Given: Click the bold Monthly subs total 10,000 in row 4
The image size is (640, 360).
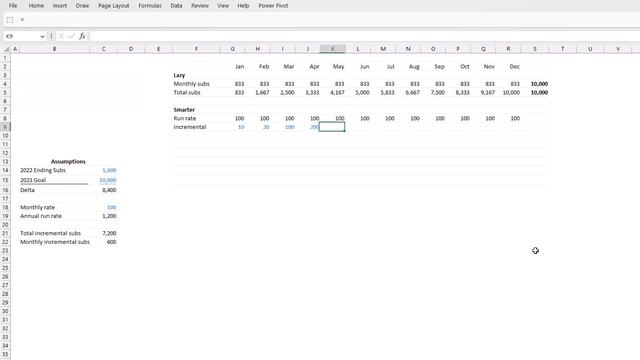Looking at the screenshot, I should pos(539,84).
